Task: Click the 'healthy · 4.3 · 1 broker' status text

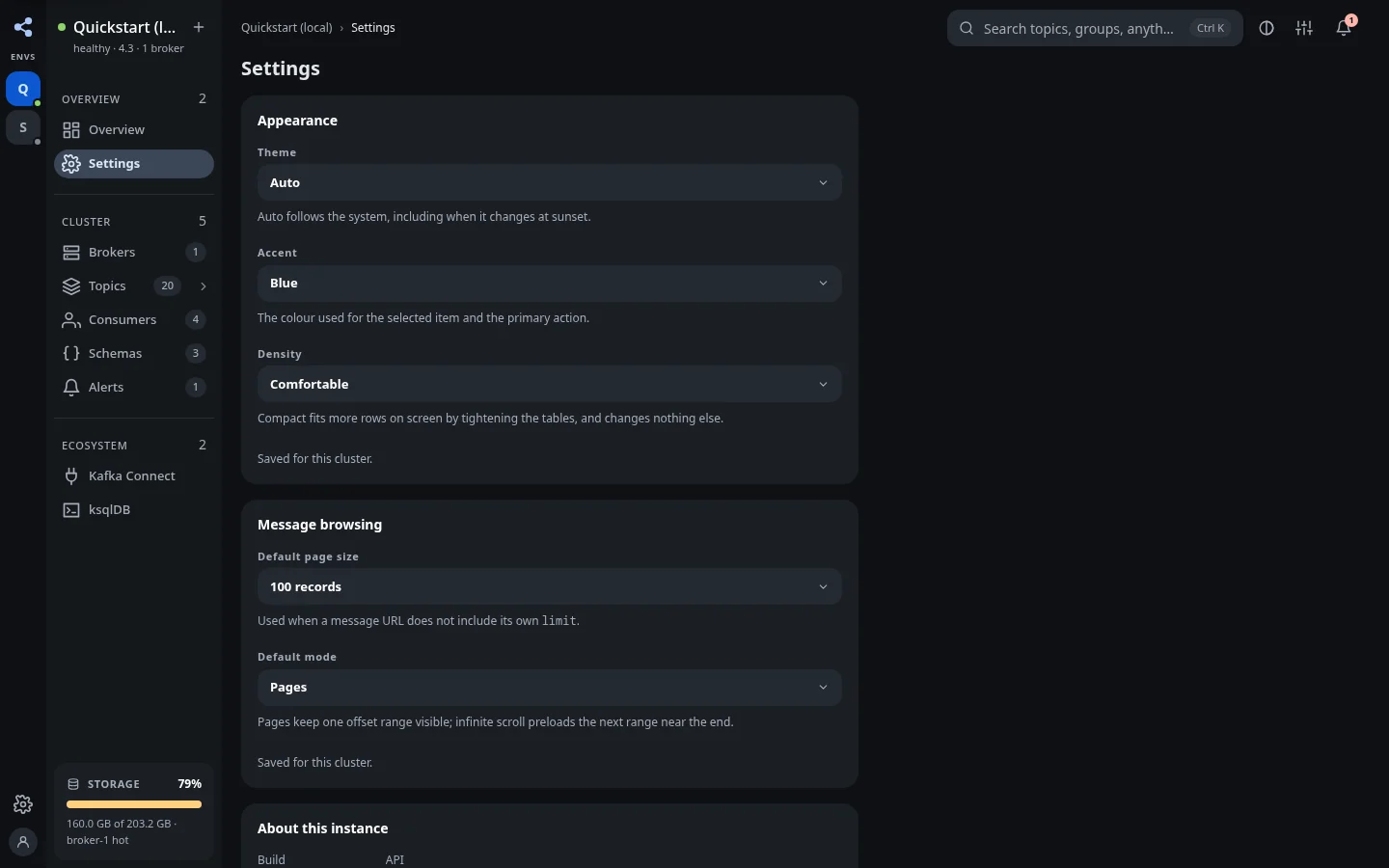Action: coord(128,48)
